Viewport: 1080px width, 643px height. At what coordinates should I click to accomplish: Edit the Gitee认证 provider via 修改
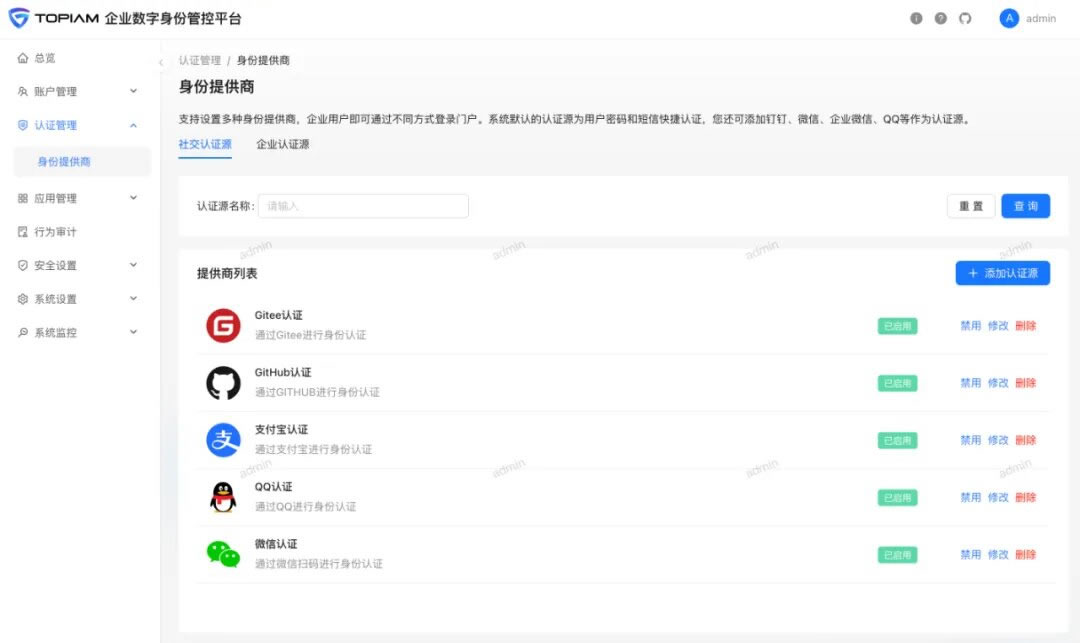(998, 326)
